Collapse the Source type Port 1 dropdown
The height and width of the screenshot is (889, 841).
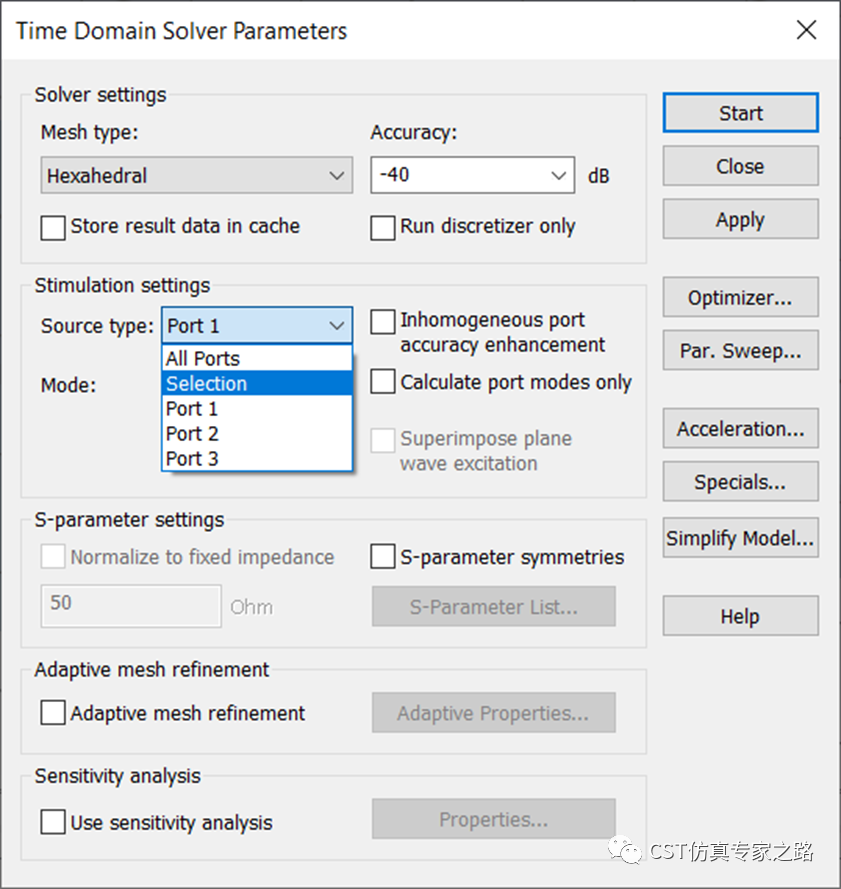[257, 325]
